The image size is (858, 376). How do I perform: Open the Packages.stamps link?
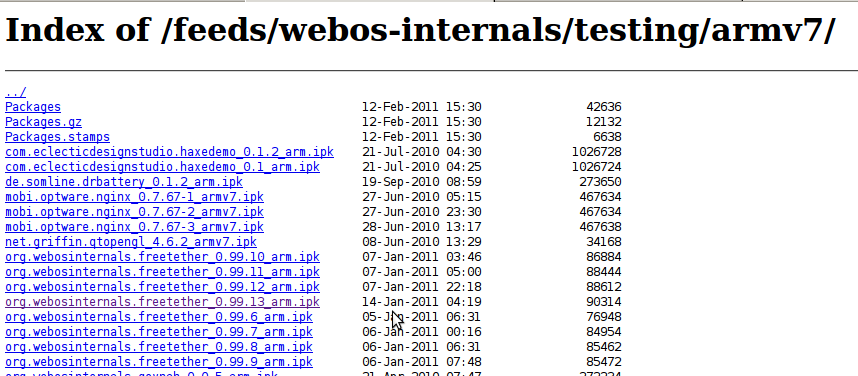pos(57,137)
